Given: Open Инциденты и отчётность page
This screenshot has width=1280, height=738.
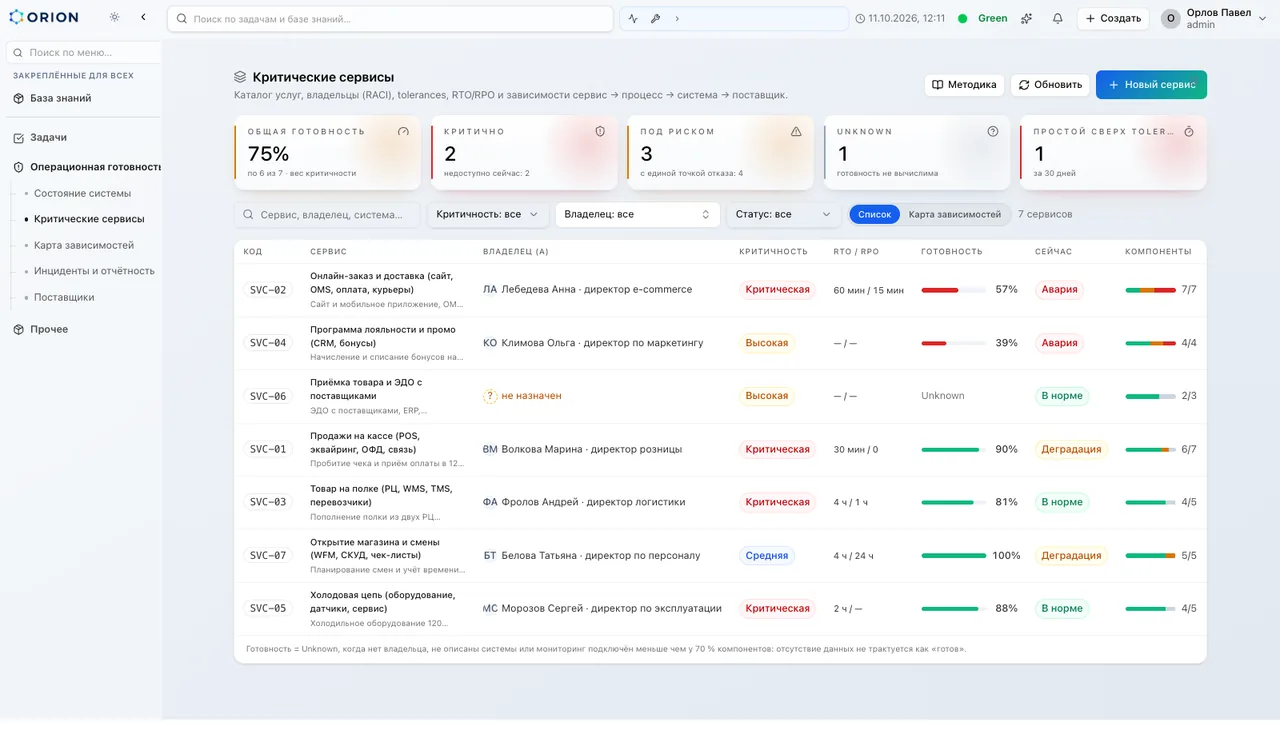Looking at the screenshot, I should point(94,271).
